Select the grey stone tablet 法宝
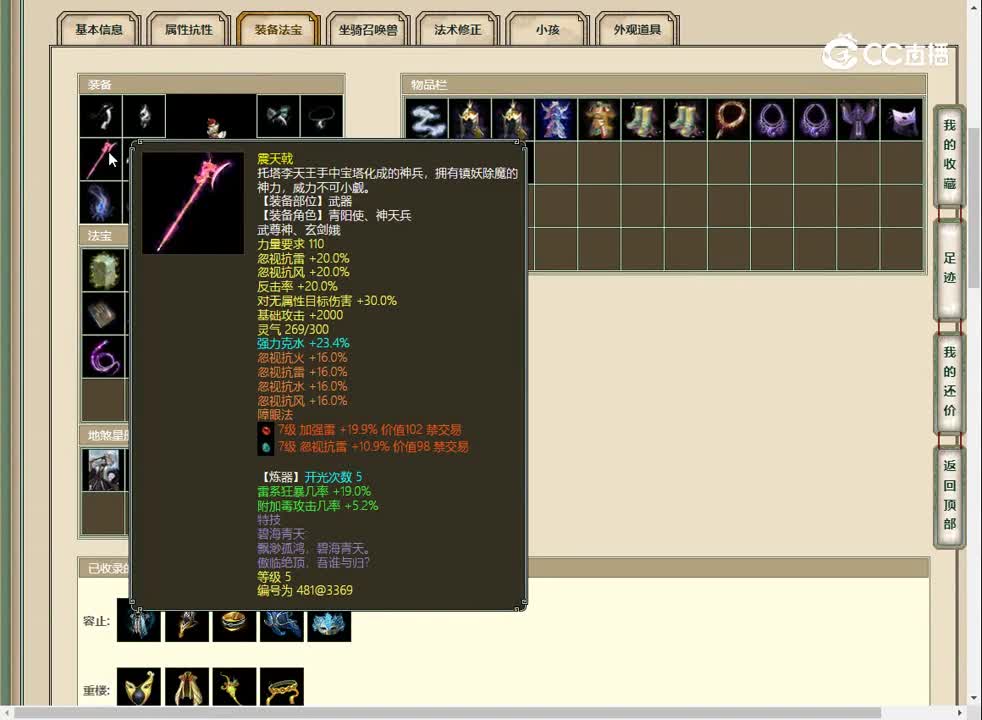Viewport: 982px width, 720px height. pyautogui.click(x=104, y=313)
